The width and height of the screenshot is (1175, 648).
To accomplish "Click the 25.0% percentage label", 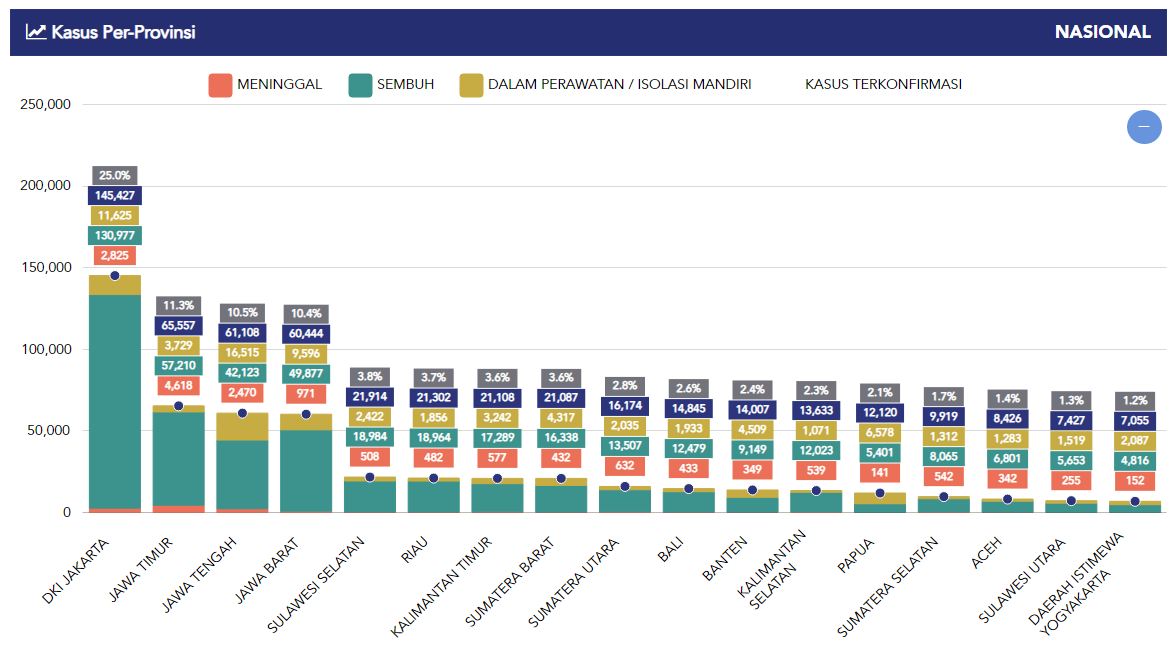I will (x=115, y=175).
